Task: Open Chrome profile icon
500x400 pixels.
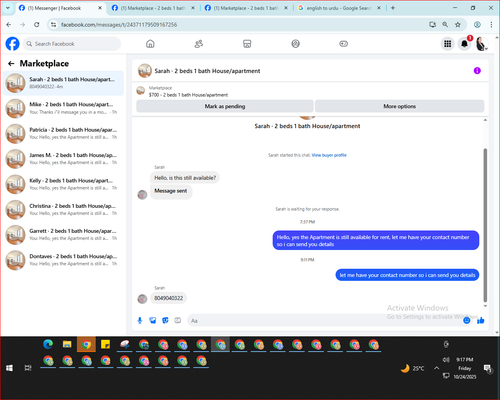Action: point(477,25)
